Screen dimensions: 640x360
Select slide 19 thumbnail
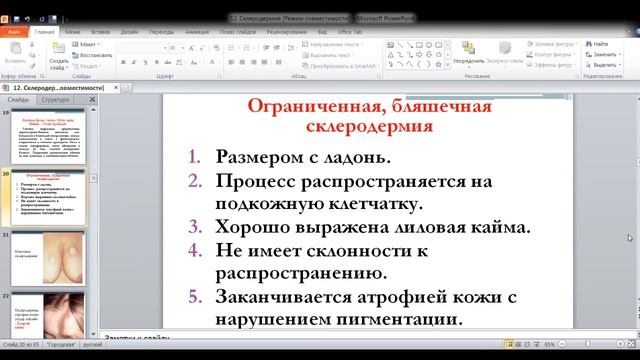[x=48, y=137]
